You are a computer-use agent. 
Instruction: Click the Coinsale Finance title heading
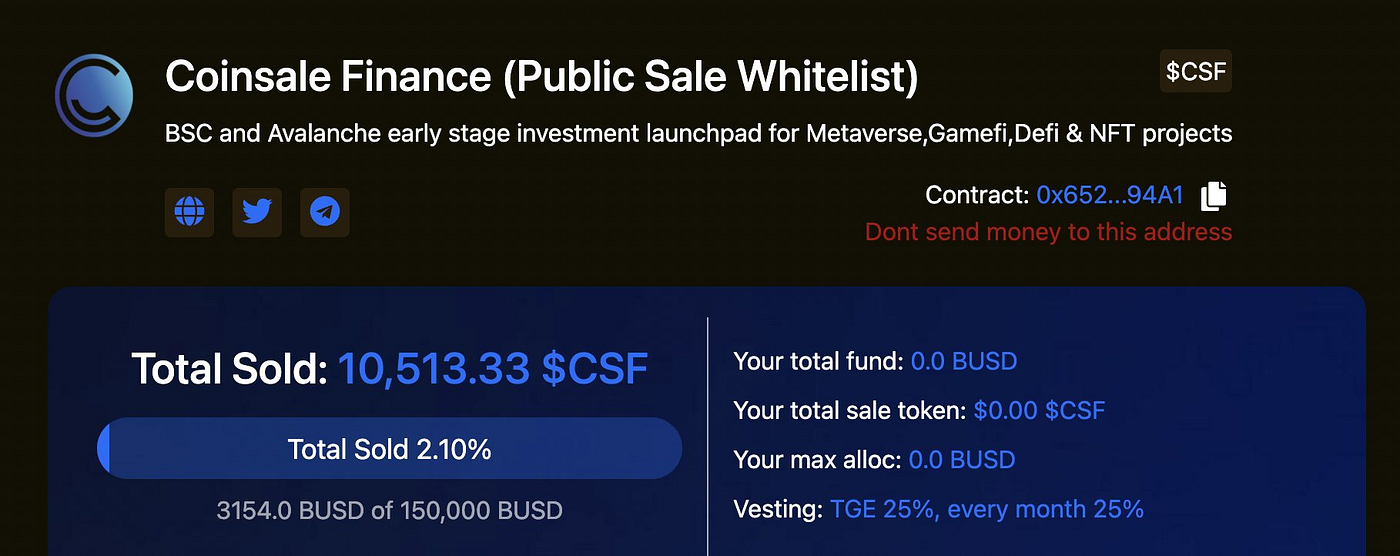pos(541,76)
